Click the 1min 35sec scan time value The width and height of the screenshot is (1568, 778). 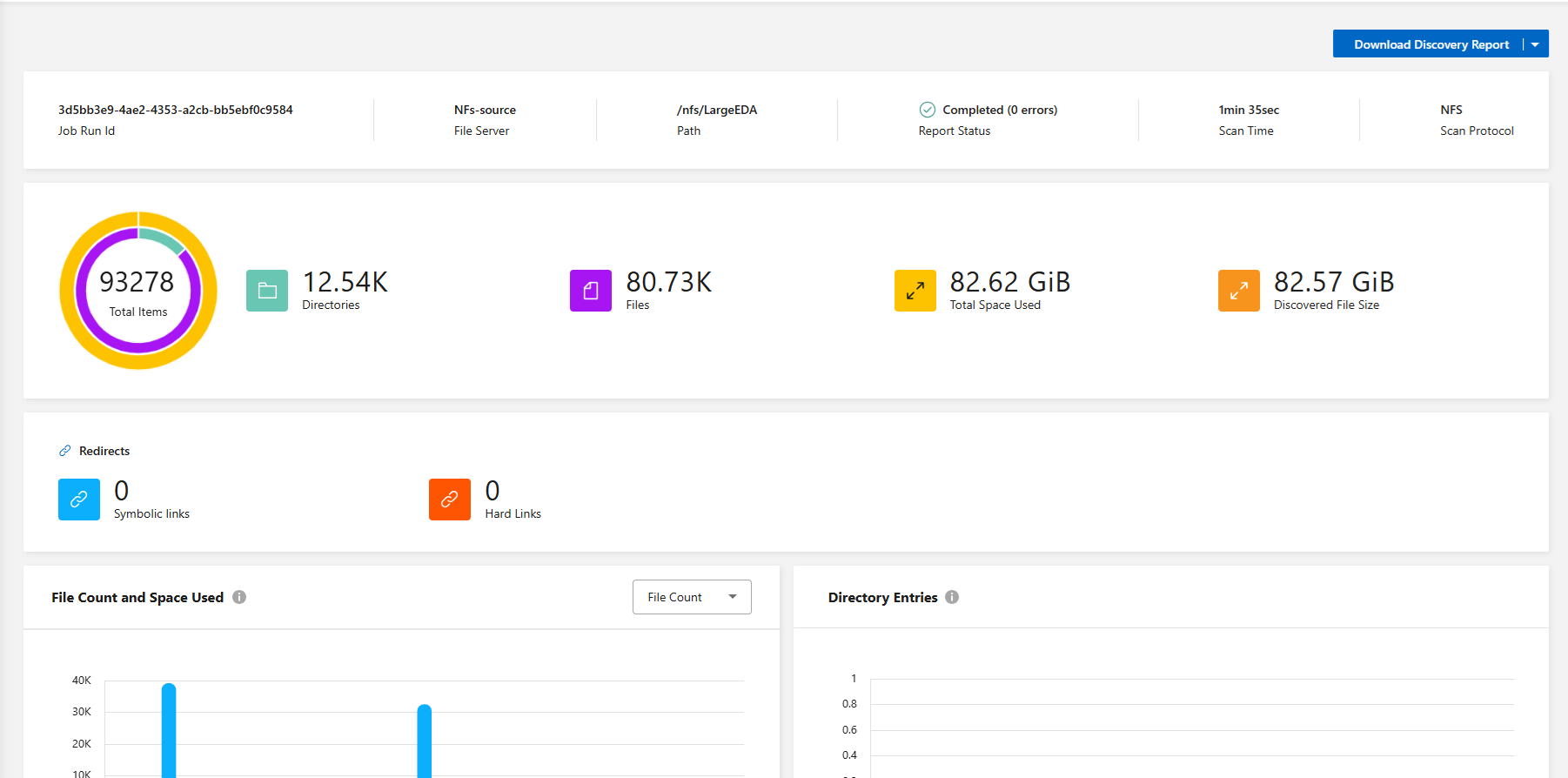point(1249,110)
